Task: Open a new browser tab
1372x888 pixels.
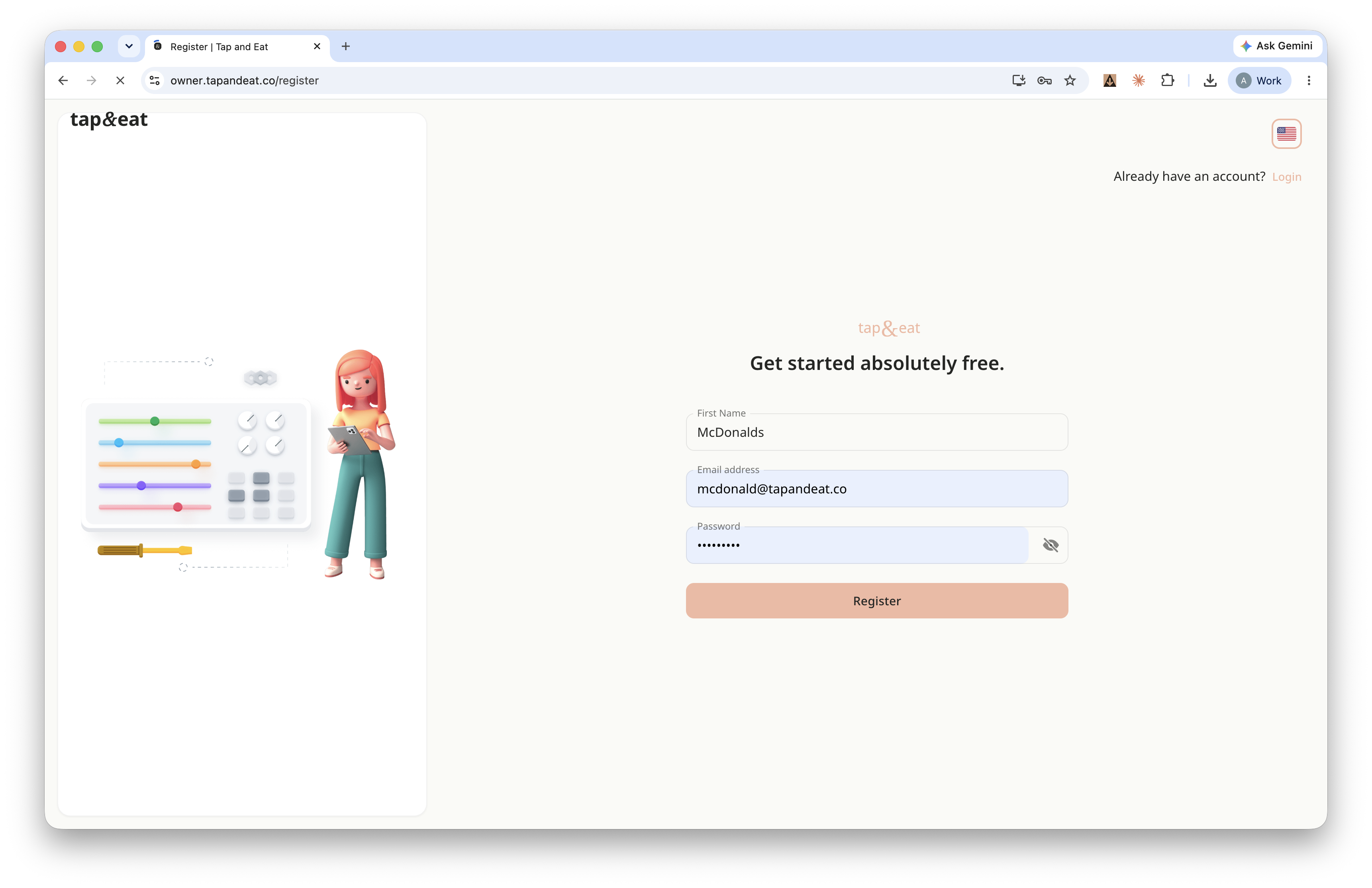Action: [346, 46]
